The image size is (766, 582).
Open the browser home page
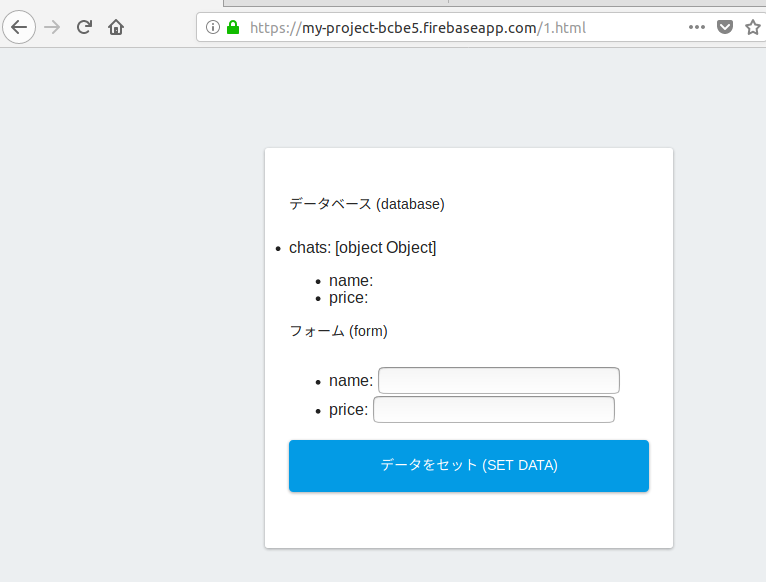pyautogui.click(x=116, y=27)
